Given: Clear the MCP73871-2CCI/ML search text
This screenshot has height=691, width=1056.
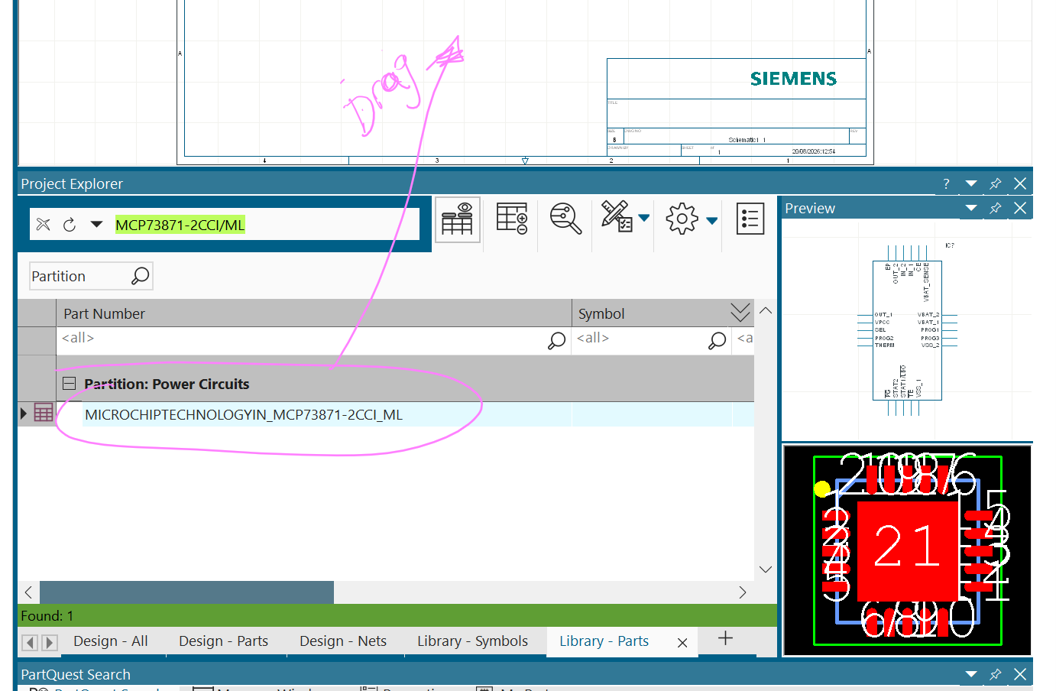Looking at the screenshot, I should 43,224.
